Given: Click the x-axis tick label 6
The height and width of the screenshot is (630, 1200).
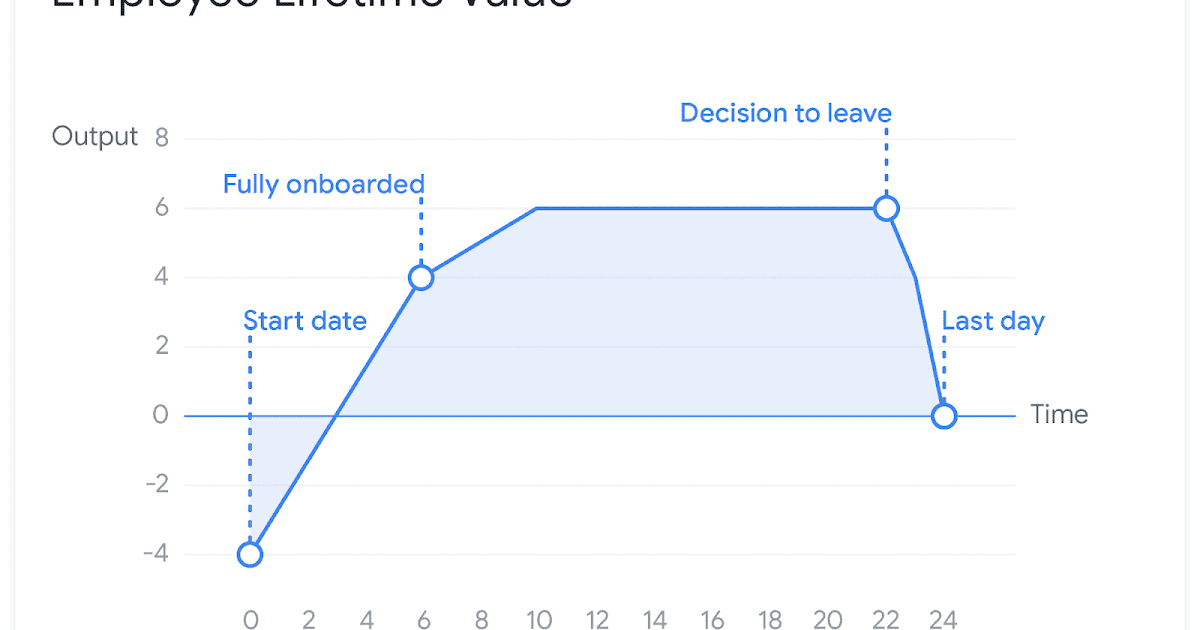Looking at the screenshot, I should 424,620.
